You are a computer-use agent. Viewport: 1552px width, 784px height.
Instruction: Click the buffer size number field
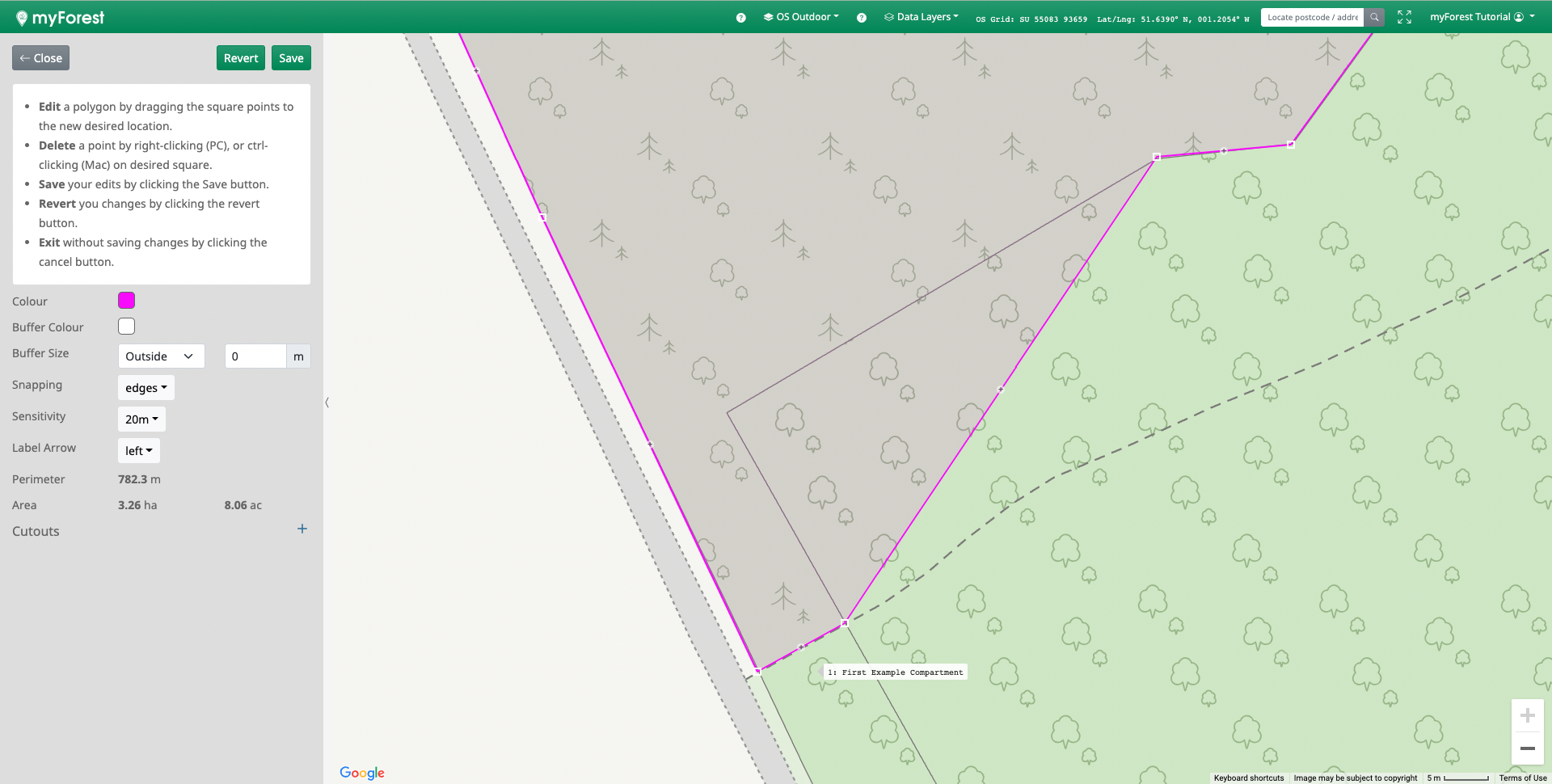(255, 356)
